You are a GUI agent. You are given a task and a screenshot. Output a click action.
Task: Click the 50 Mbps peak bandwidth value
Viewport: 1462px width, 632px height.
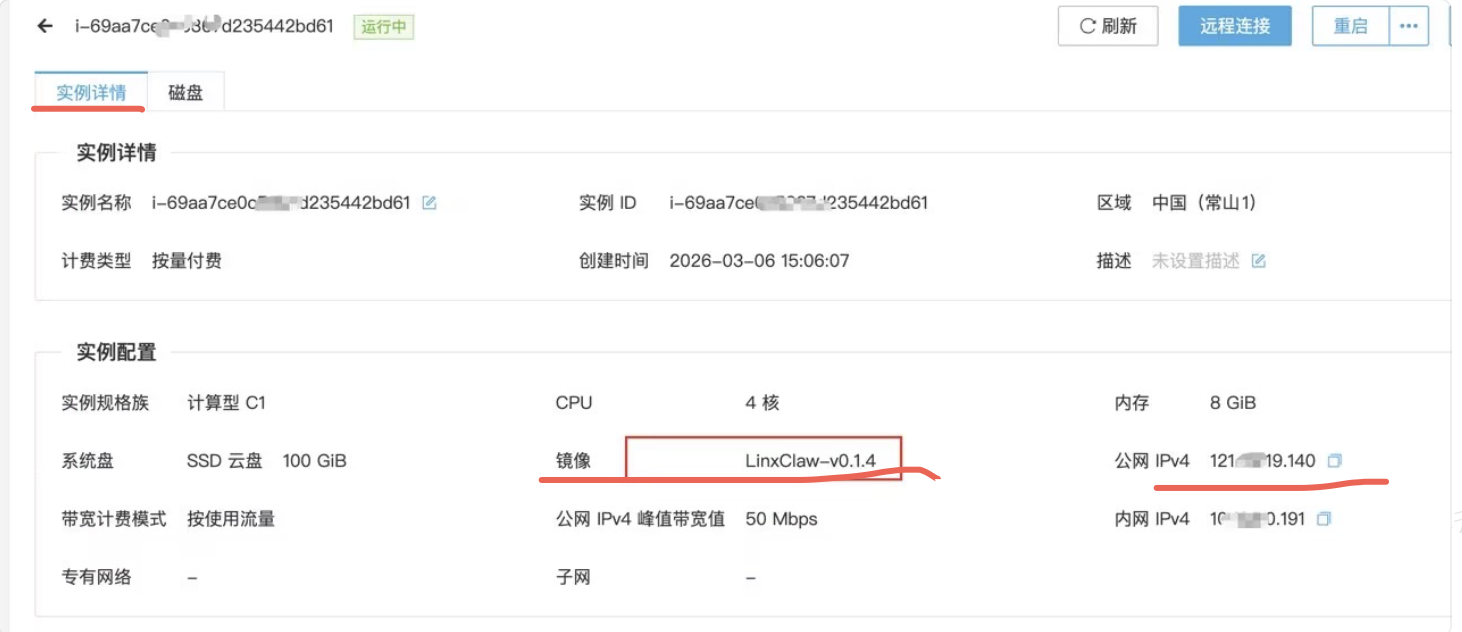(781, 519)
